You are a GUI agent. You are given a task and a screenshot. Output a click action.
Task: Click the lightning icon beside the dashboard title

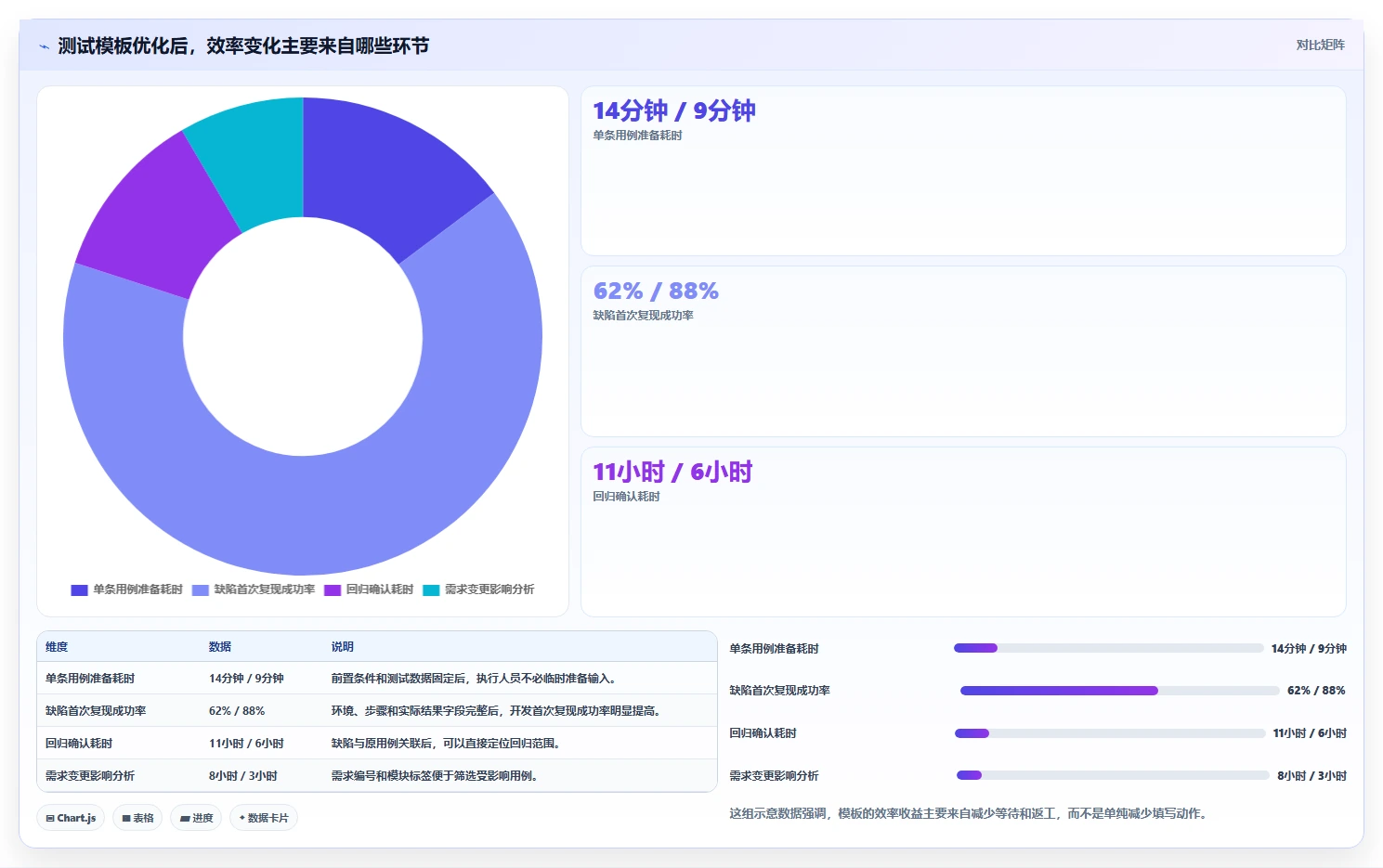point(44,46)
